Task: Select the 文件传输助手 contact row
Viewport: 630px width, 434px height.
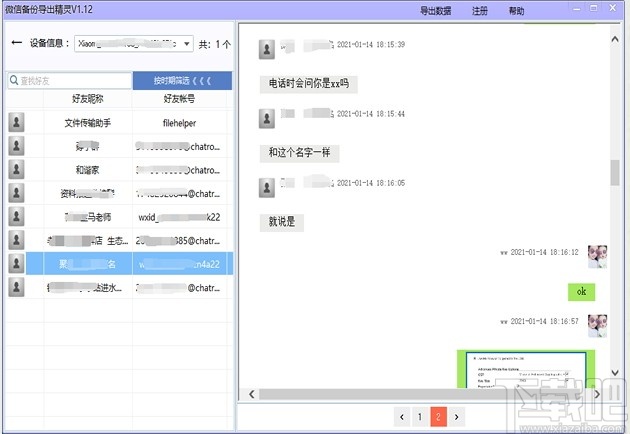Action: pos(120,123)
